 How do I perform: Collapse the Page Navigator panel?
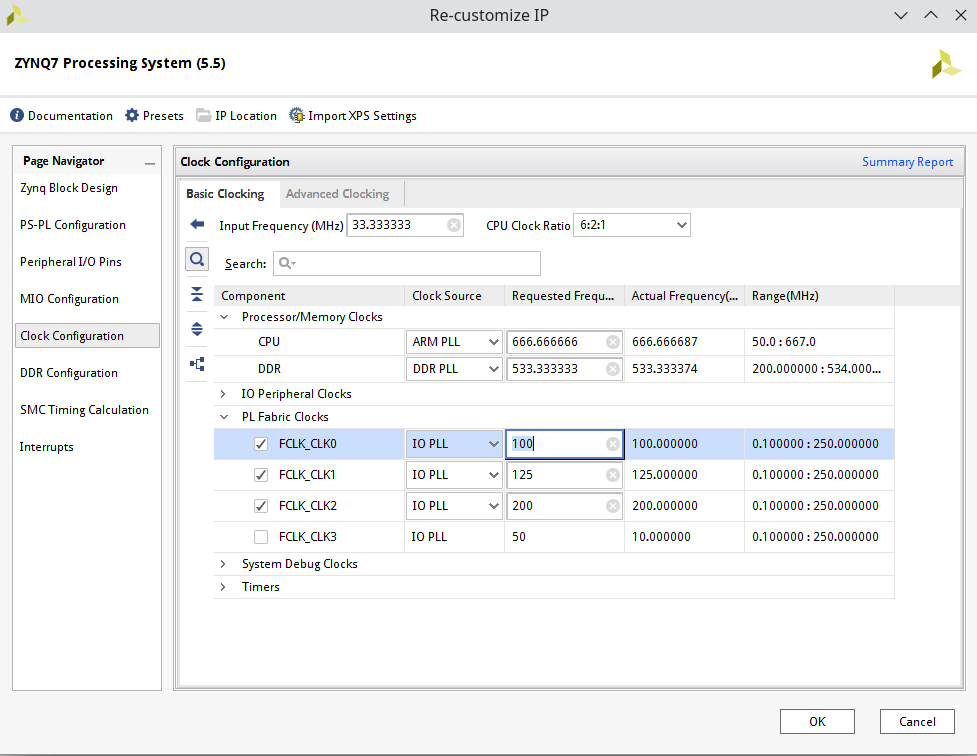150,163
